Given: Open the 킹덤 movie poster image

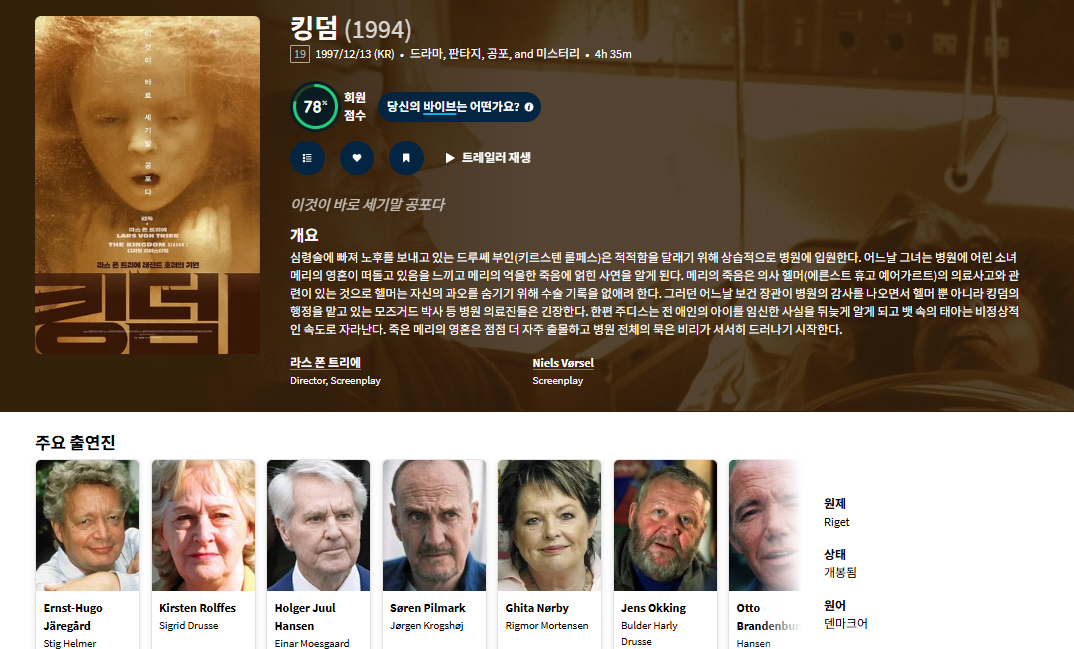Looking at the screenshot, I should [x=147, y=185].
